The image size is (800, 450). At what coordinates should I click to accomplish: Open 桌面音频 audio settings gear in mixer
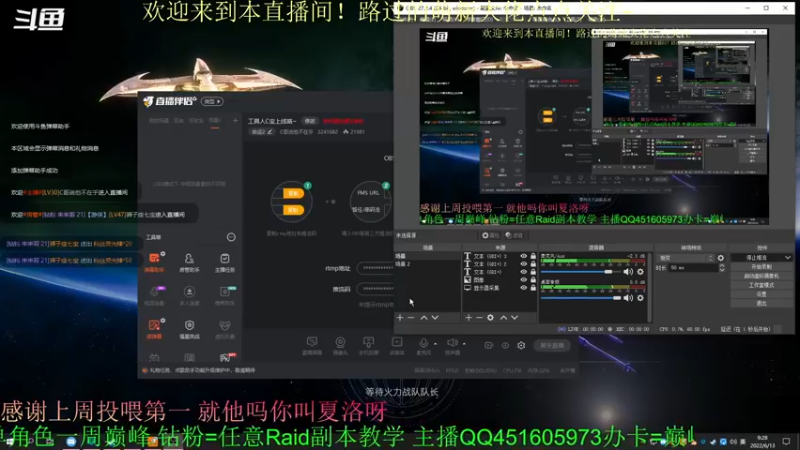coord(640,298)
